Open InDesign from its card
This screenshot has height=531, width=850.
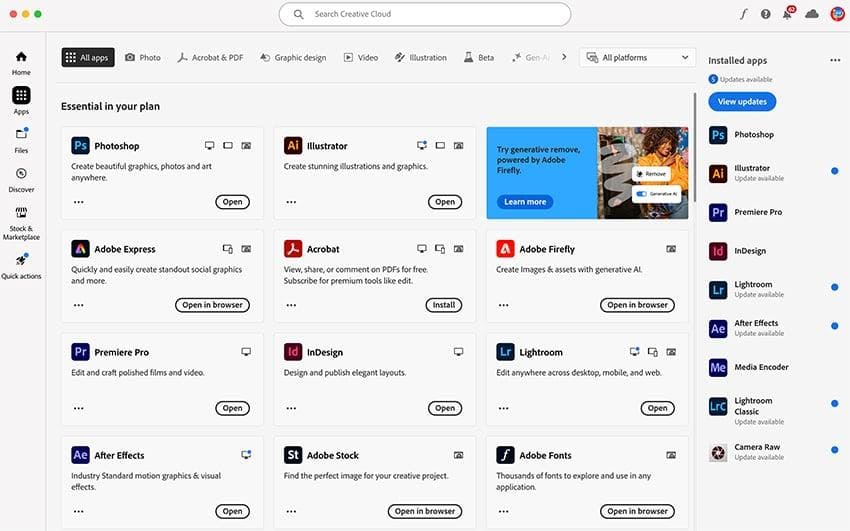[445, 408]
